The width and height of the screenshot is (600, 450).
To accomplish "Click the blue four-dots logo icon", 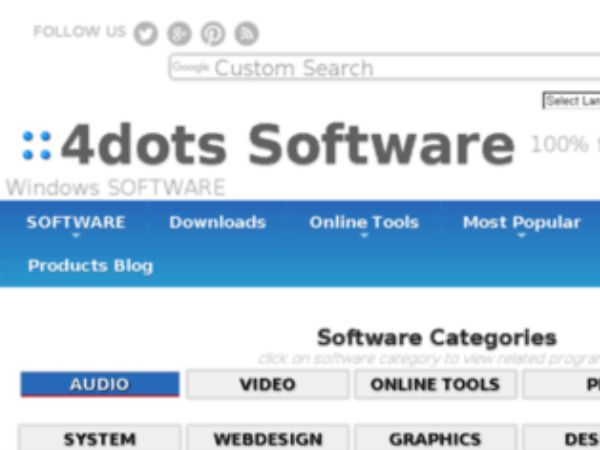I will (x=37, y=145).
